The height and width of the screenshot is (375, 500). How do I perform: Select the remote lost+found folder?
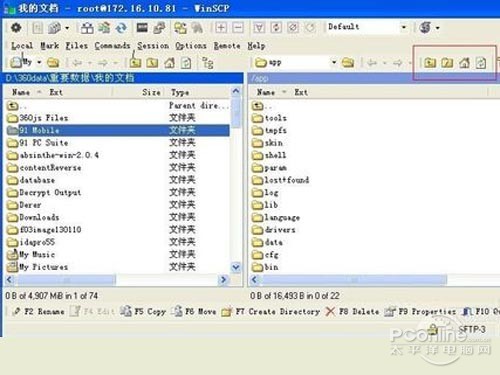(x=281, y=180)
